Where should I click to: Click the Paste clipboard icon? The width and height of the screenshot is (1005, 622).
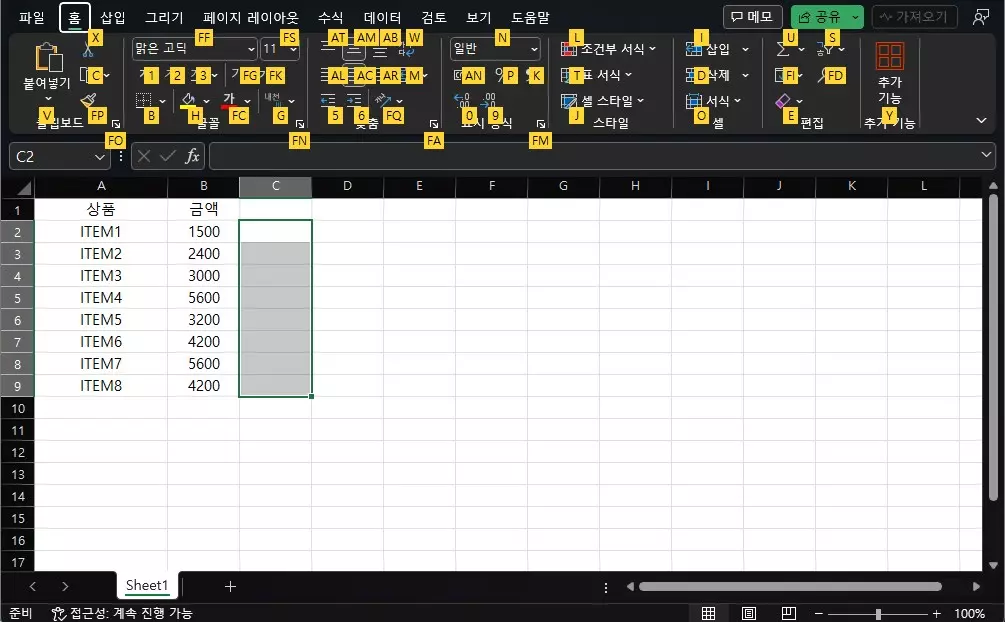49,57
